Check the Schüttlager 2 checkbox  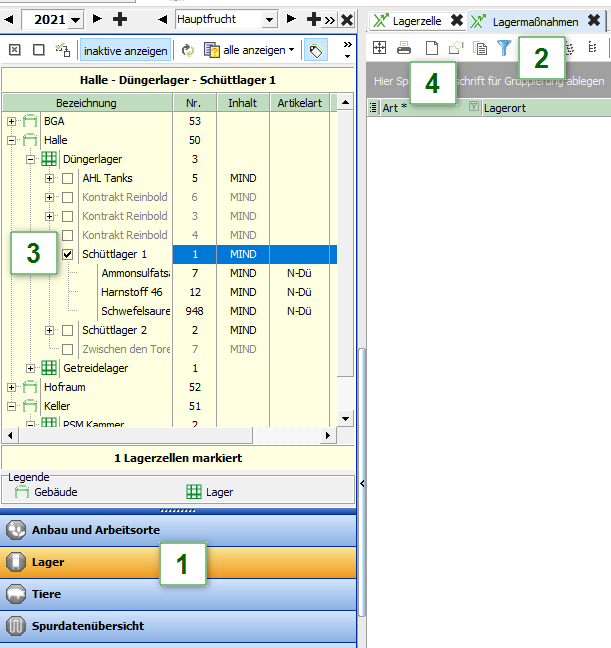[x=67, y=331]
